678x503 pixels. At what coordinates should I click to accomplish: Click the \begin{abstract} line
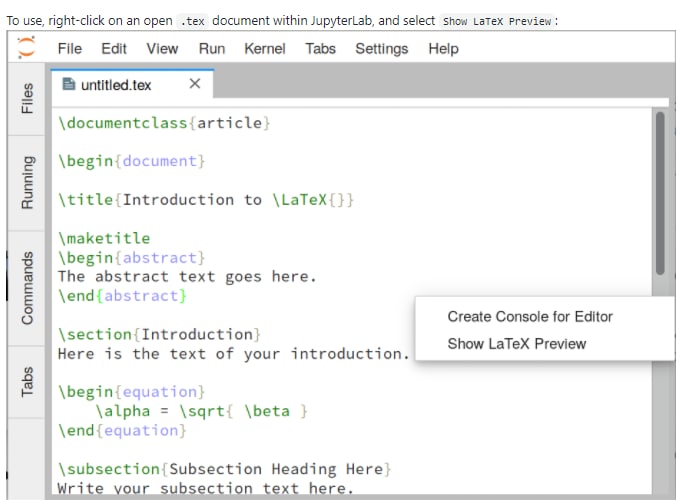[131, 258]
